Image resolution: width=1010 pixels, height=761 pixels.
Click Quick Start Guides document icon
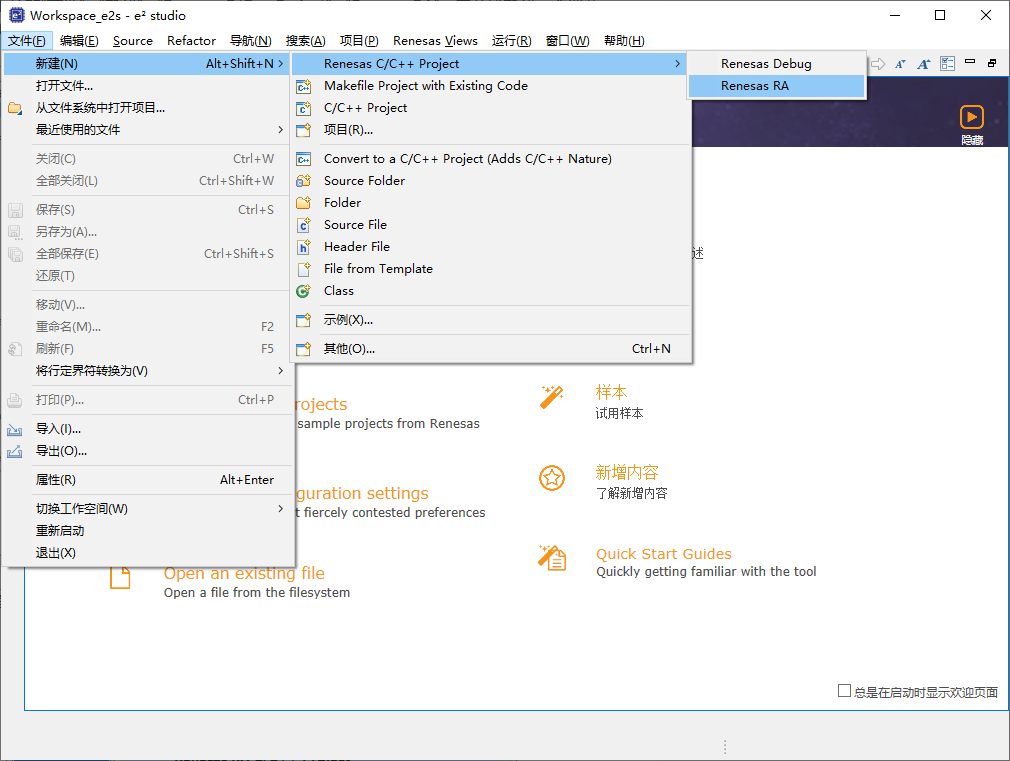pos(552,558)
